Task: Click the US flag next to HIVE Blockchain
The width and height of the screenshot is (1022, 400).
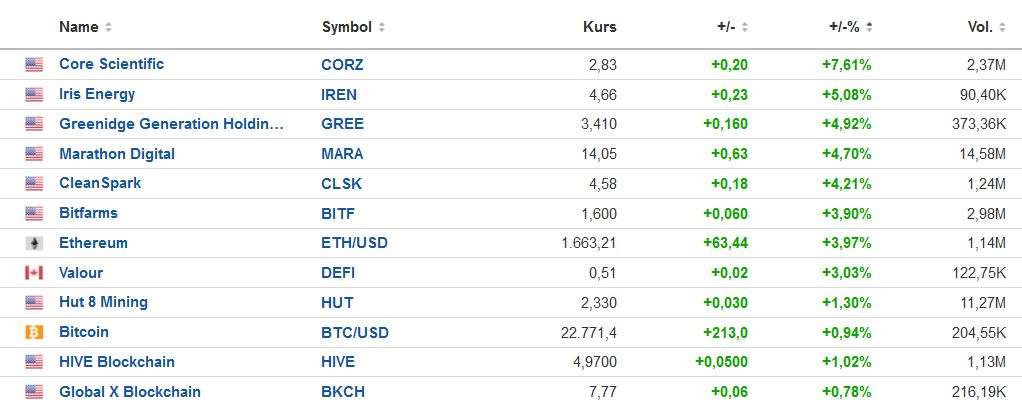Action: coord(34,362)
